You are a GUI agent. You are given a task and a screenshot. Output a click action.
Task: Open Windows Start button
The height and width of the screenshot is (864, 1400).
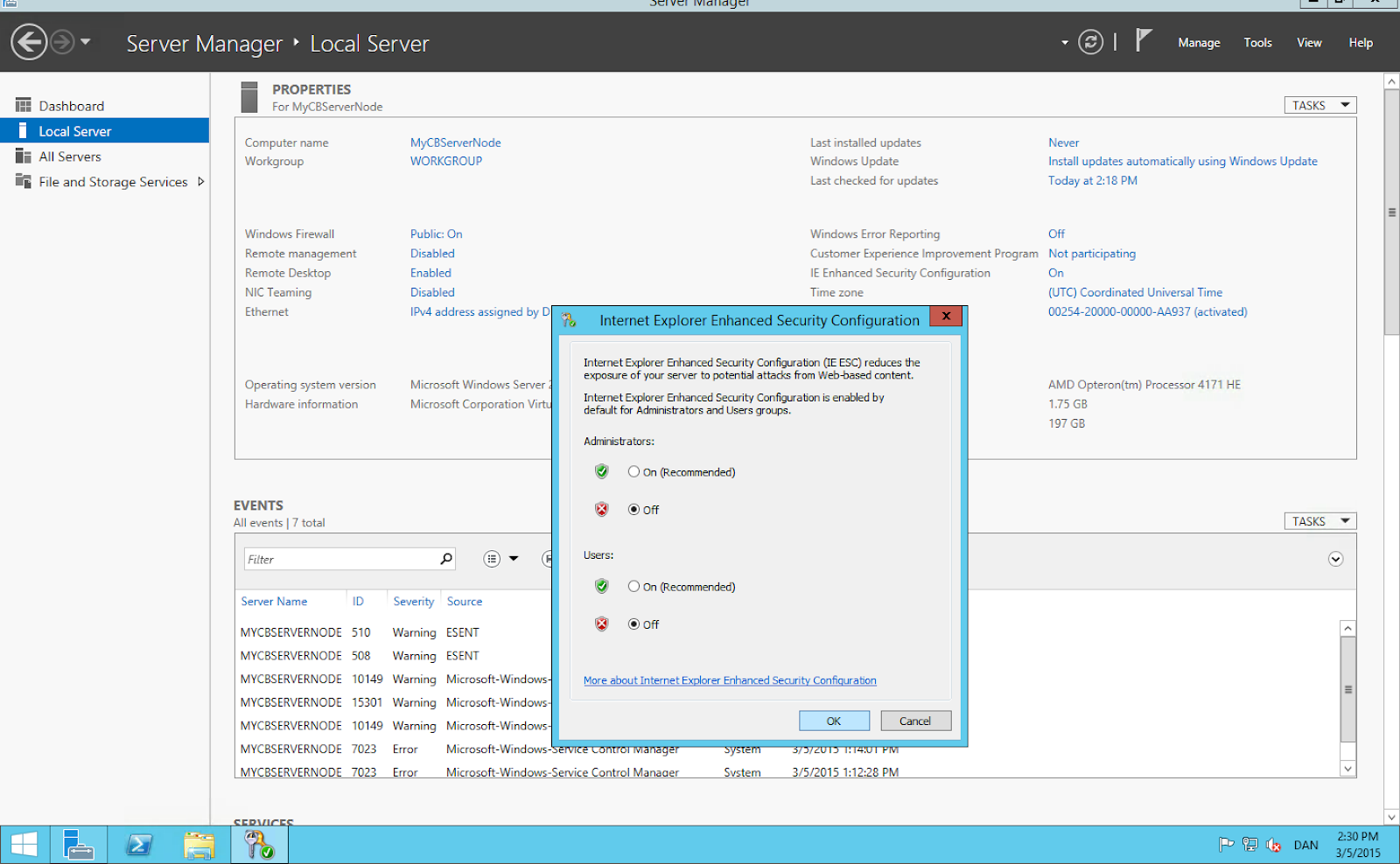[x=24, y=845]
